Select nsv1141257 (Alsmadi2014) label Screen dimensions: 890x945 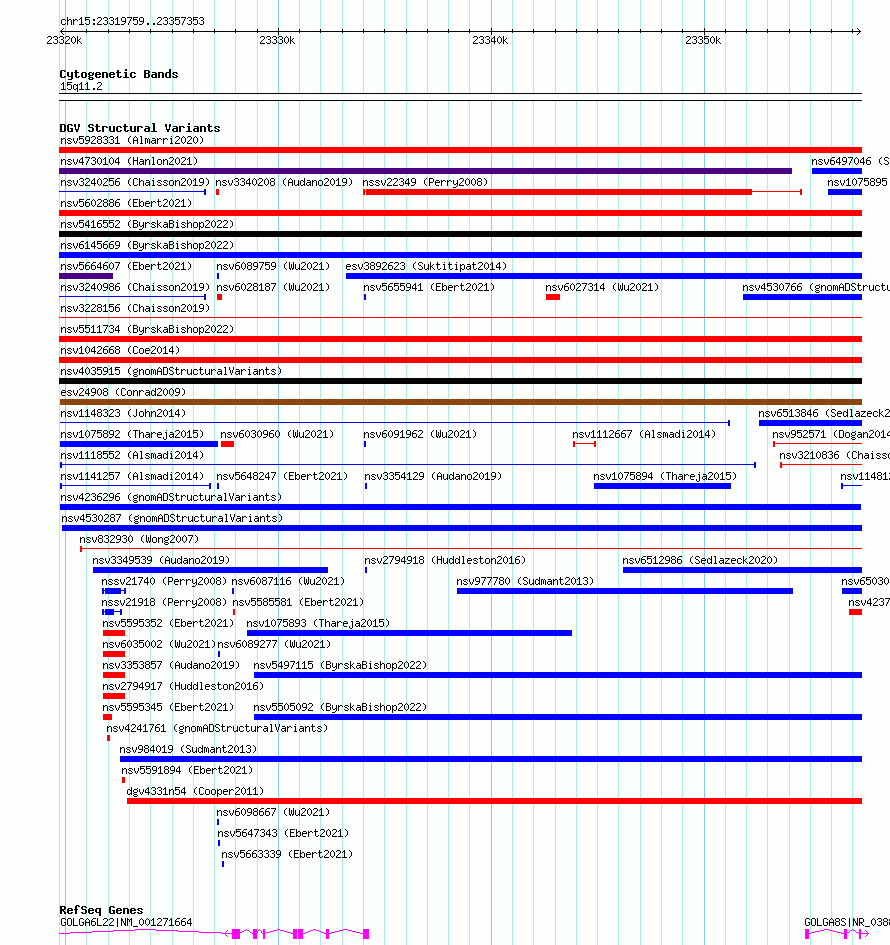click(x=132, y=477)
